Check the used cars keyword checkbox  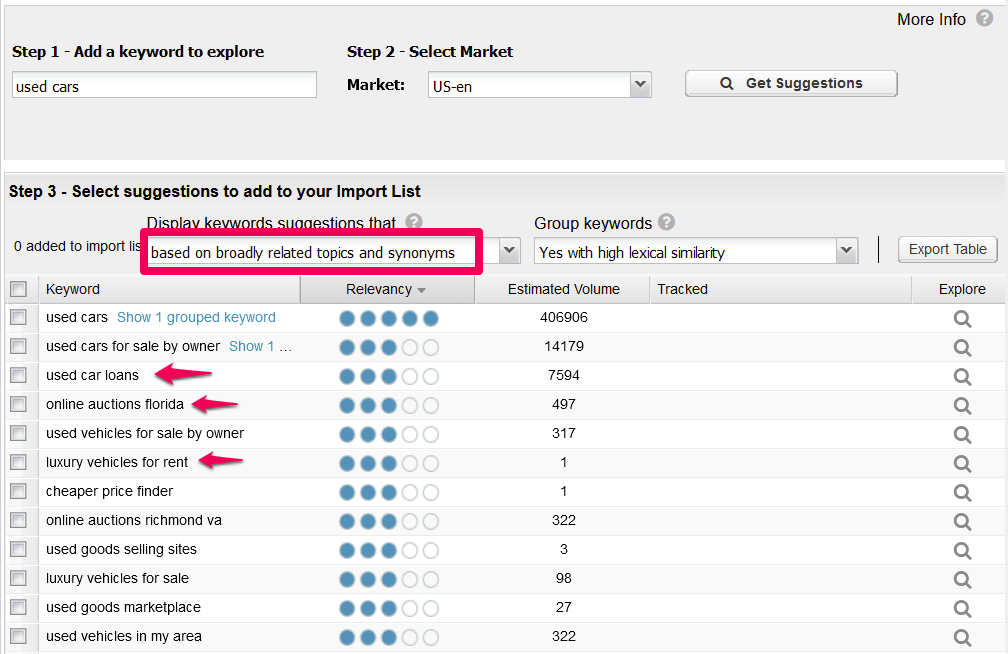tap(18, 317)
